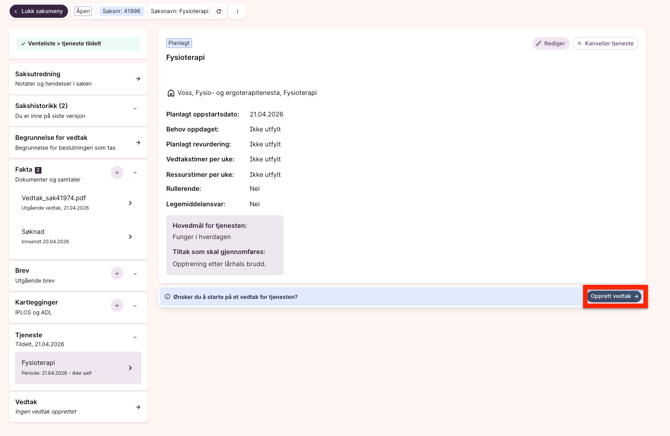Click the refresh icon beside Saksnavn

click(219, 12)
